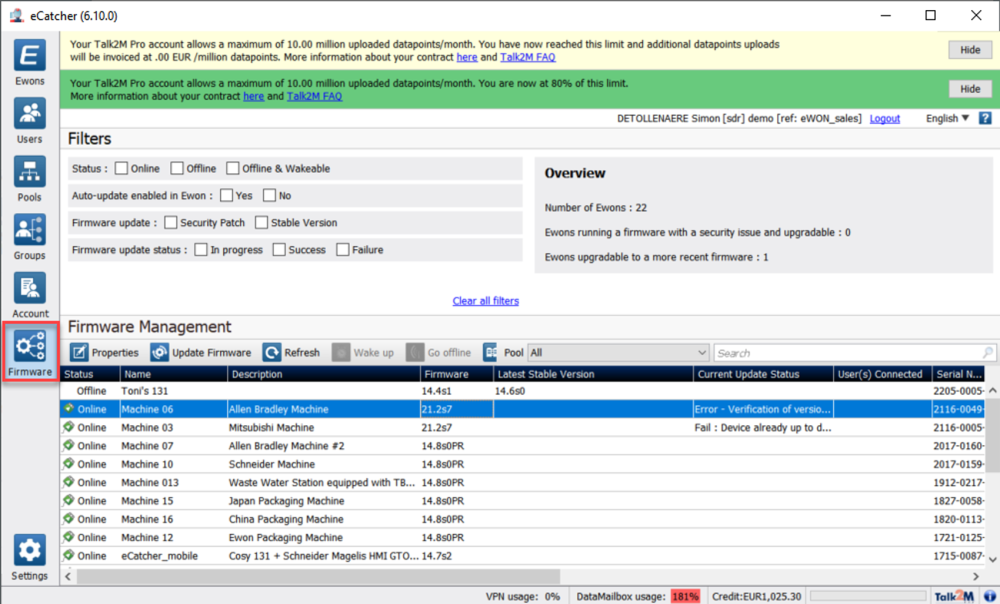Click the Clear all filters link
This screenshot has height=604, width=1000.
(x=485, y=301)
